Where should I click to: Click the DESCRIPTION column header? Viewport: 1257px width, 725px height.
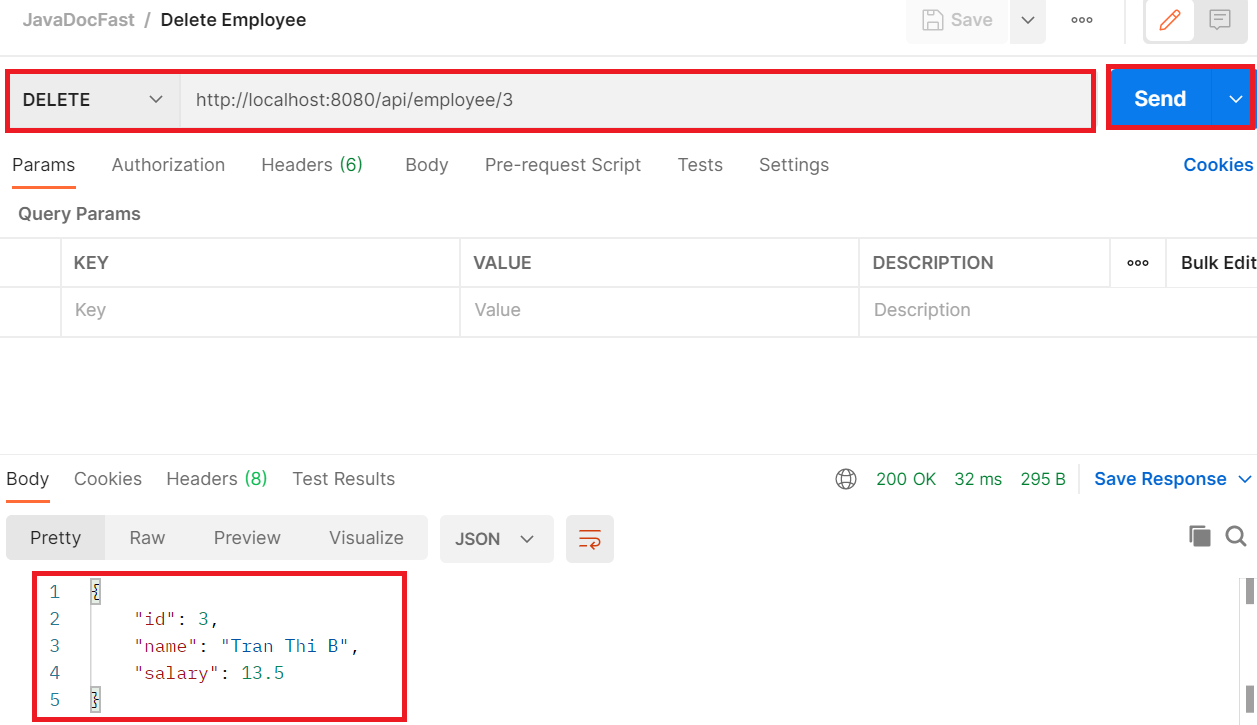[x=933, y=263]
